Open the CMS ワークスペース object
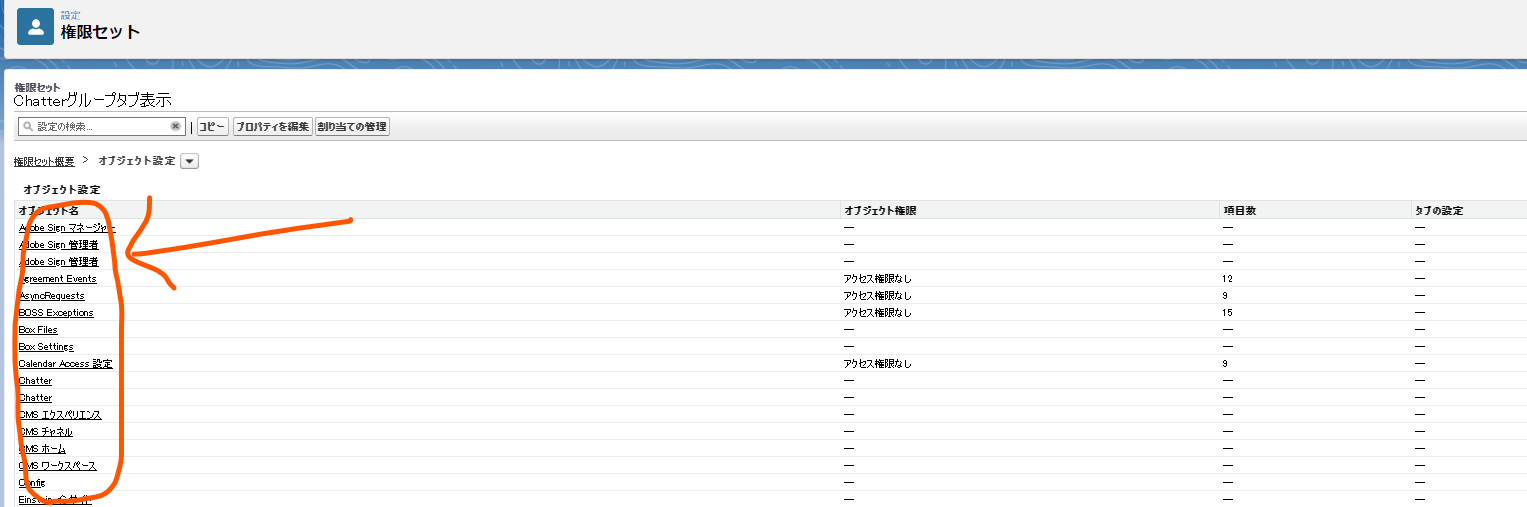Viewport: 1527px width, 507px height. [x=58, y=466]
